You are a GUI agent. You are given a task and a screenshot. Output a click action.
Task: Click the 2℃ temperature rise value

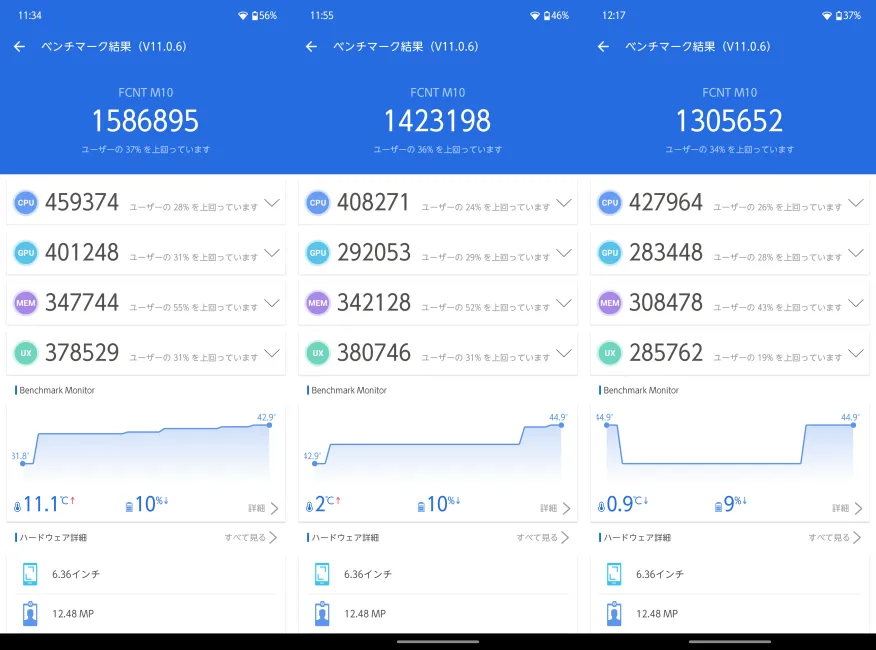(x=327, y=504)
